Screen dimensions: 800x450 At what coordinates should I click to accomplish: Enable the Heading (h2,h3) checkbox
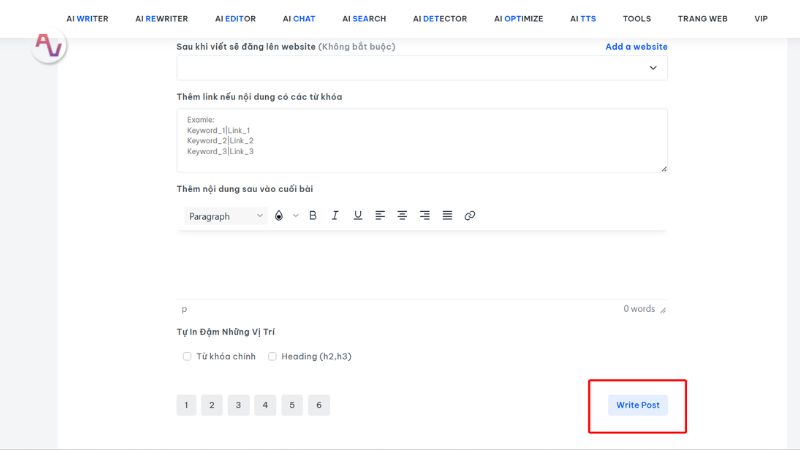pos(272,356)
